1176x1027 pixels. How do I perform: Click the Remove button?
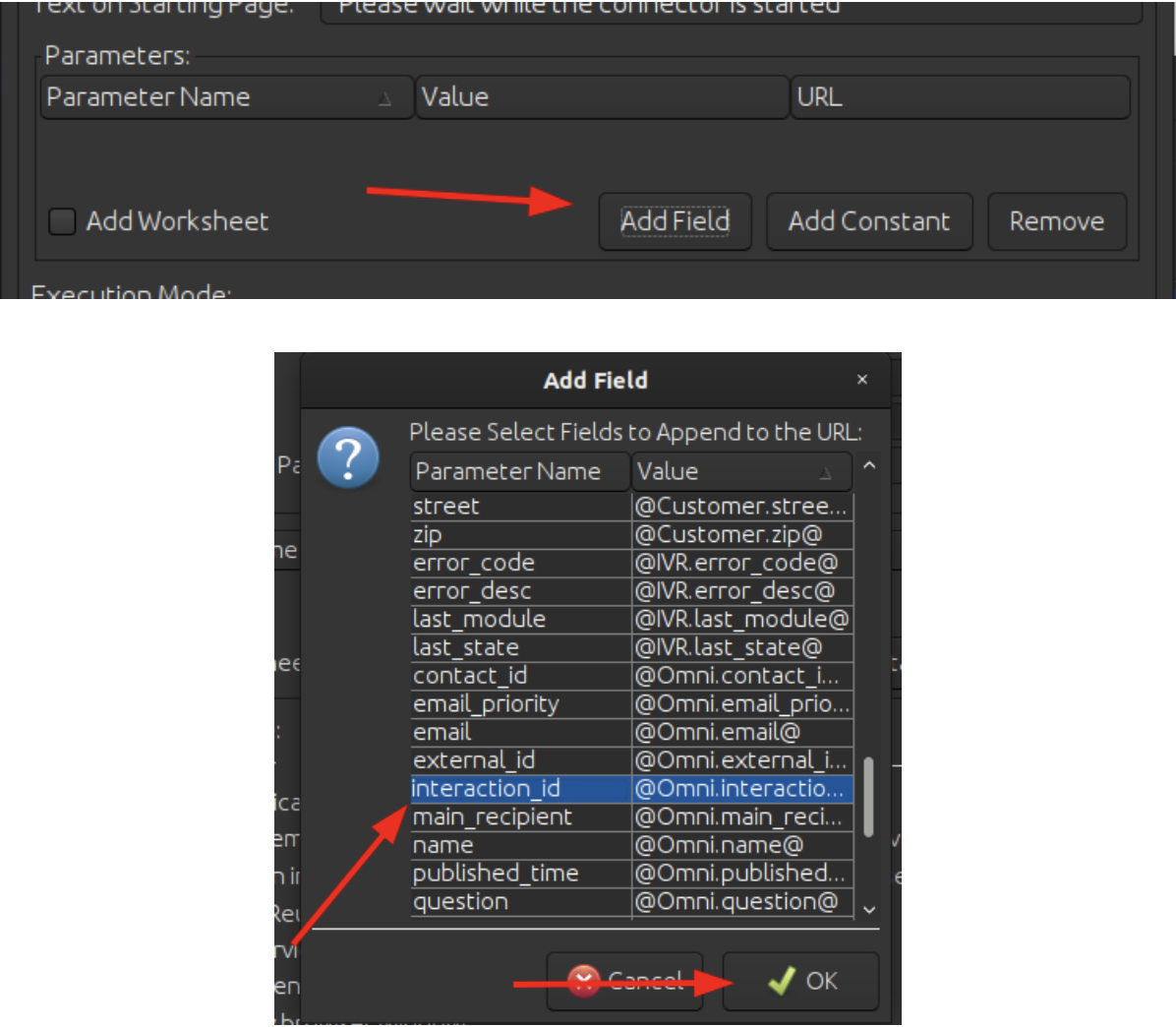pyautogui.click(x=1057, y=221)
